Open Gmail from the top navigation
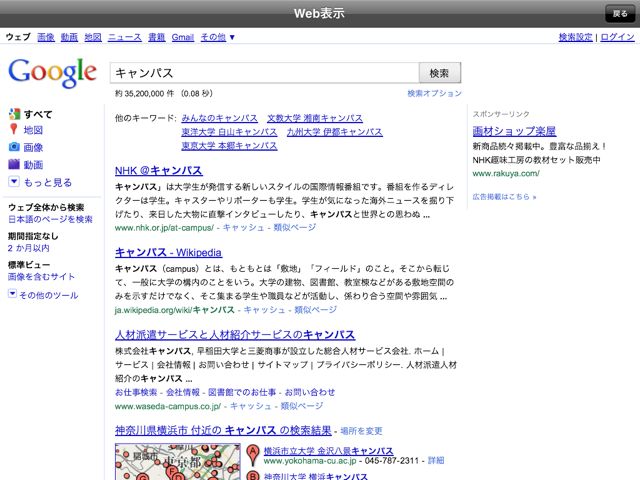The width and height of the screenshot is (640, 480). point(182,37)
